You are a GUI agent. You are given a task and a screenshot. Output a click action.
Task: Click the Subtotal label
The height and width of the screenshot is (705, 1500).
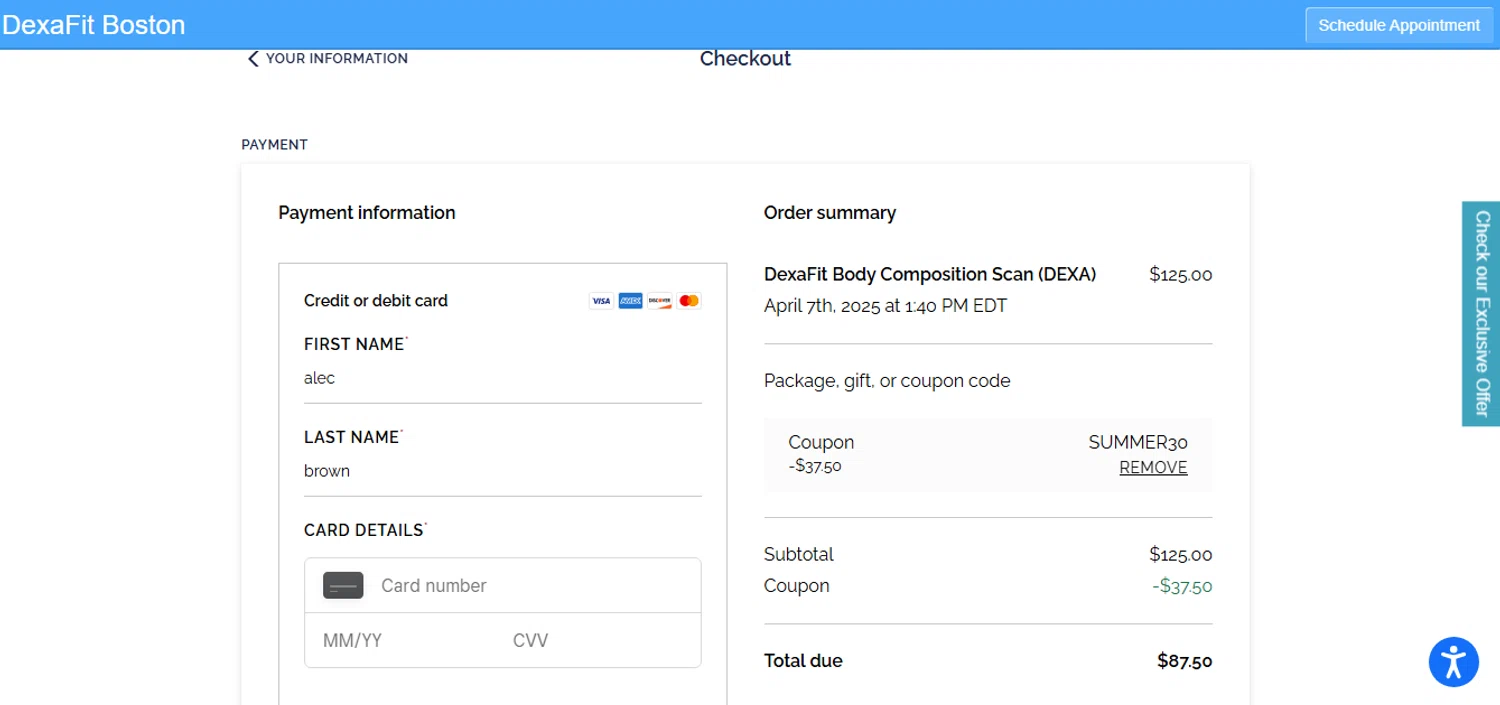(799, 555)
